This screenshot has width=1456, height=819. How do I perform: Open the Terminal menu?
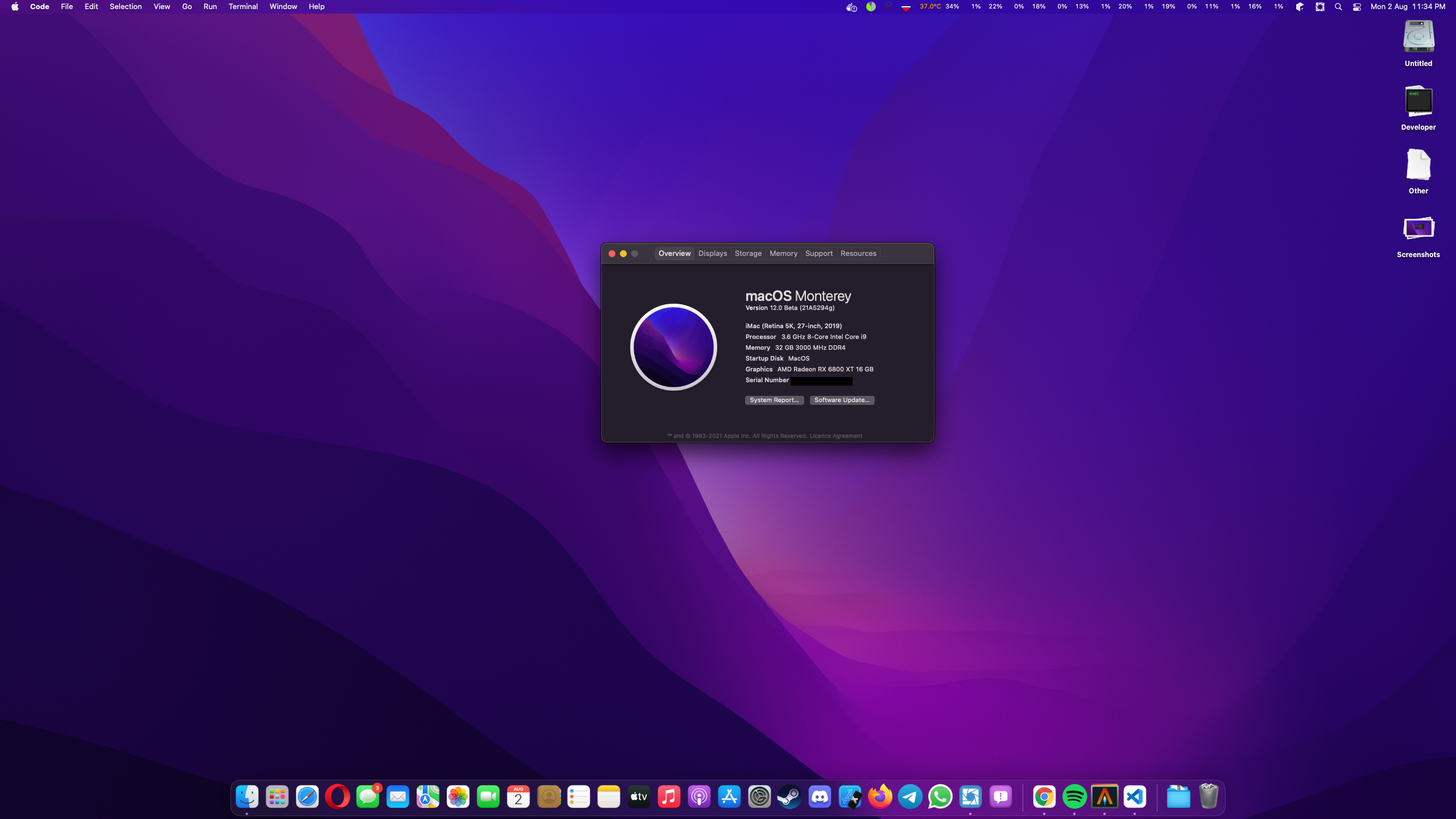click(x=243, y=7)
